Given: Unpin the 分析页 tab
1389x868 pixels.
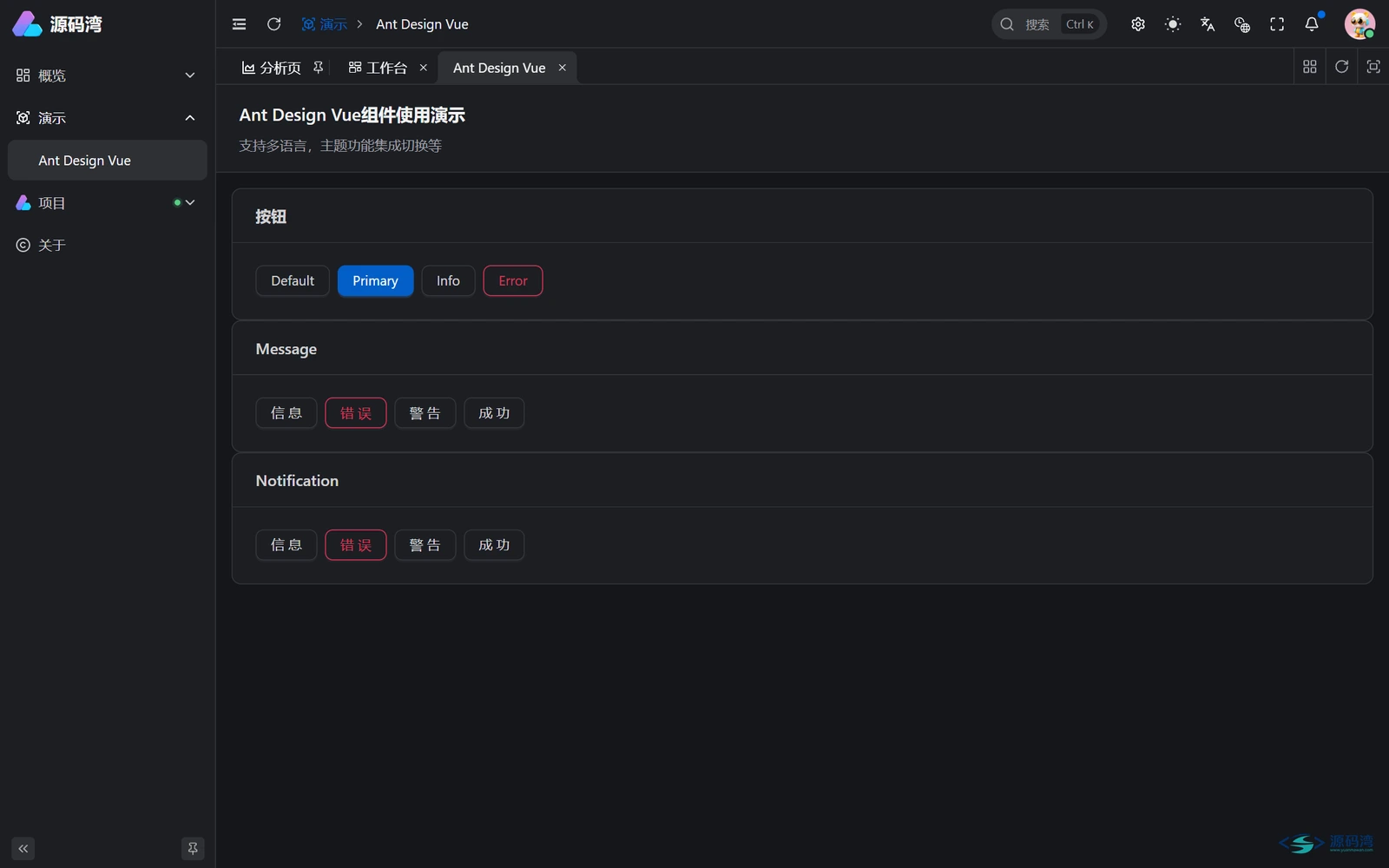Looking at the screenshot, I should [x=319, y=68].
